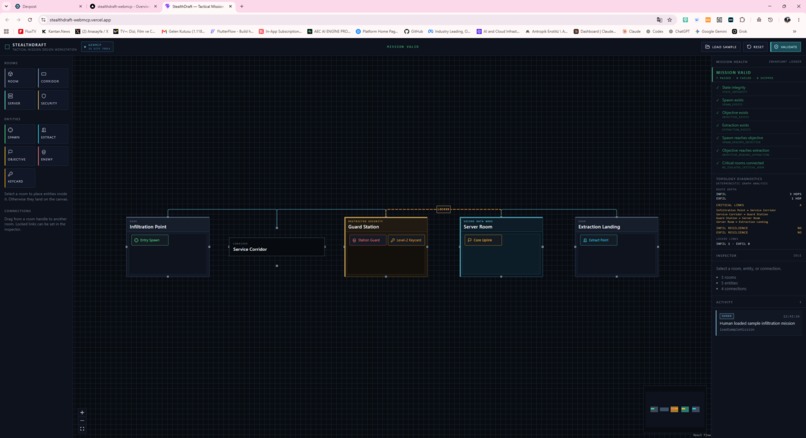Click the StealthDraft logo icon
Viewport: 806px width, 438px height.
[x=7, y=47]
